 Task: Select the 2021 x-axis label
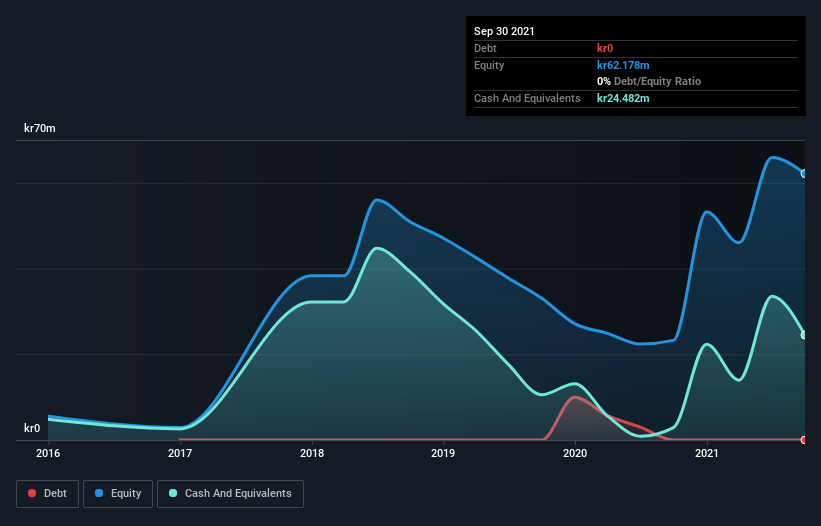(x=707, y=453)
